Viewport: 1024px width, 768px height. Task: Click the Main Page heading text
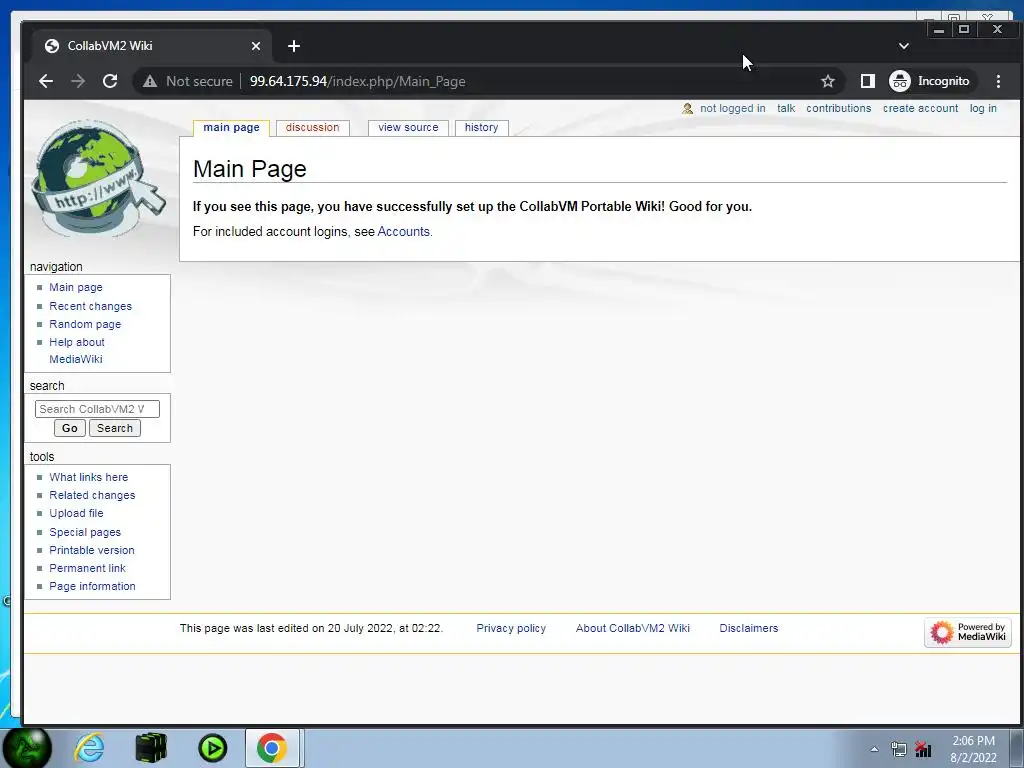[x=249, y=169]
